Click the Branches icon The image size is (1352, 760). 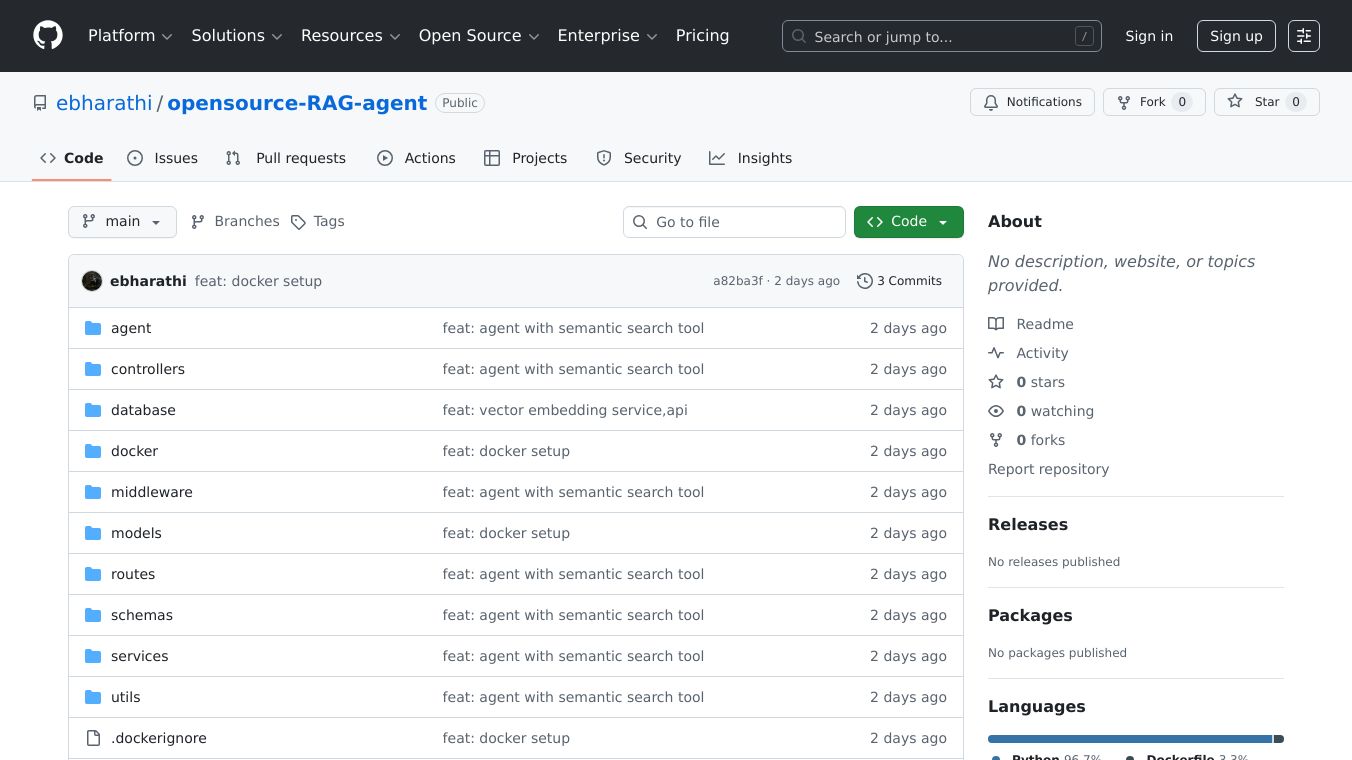pyautogui.click(x=198, y=221)
